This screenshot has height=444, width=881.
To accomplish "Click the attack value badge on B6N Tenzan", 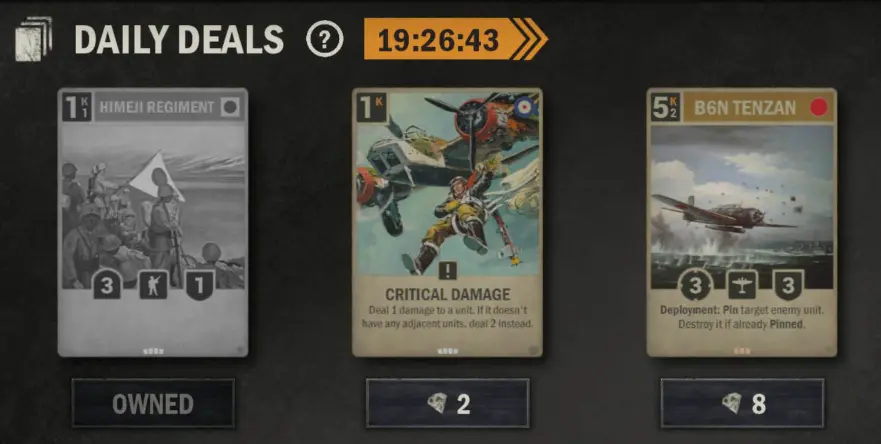I will click(696, 285).
